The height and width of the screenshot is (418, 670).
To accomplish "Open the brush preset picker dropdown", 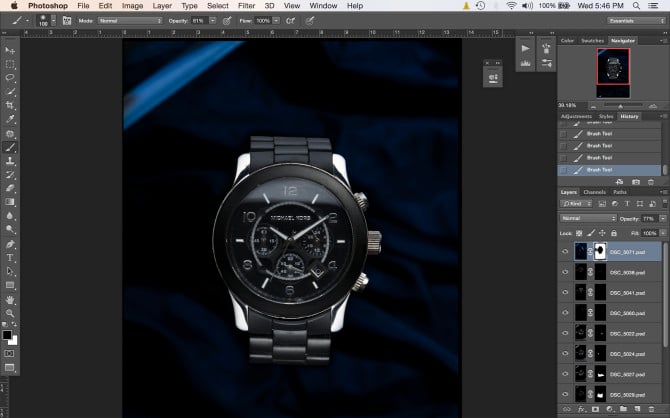I will (53, 21).
